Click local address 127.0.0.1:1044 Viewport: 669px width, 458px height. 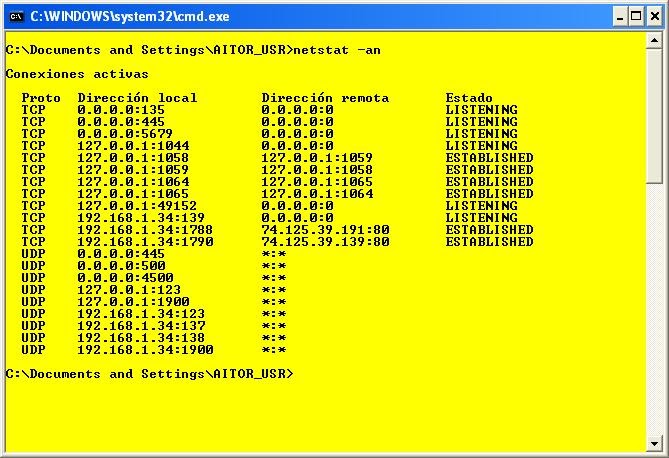coord(133,146)
